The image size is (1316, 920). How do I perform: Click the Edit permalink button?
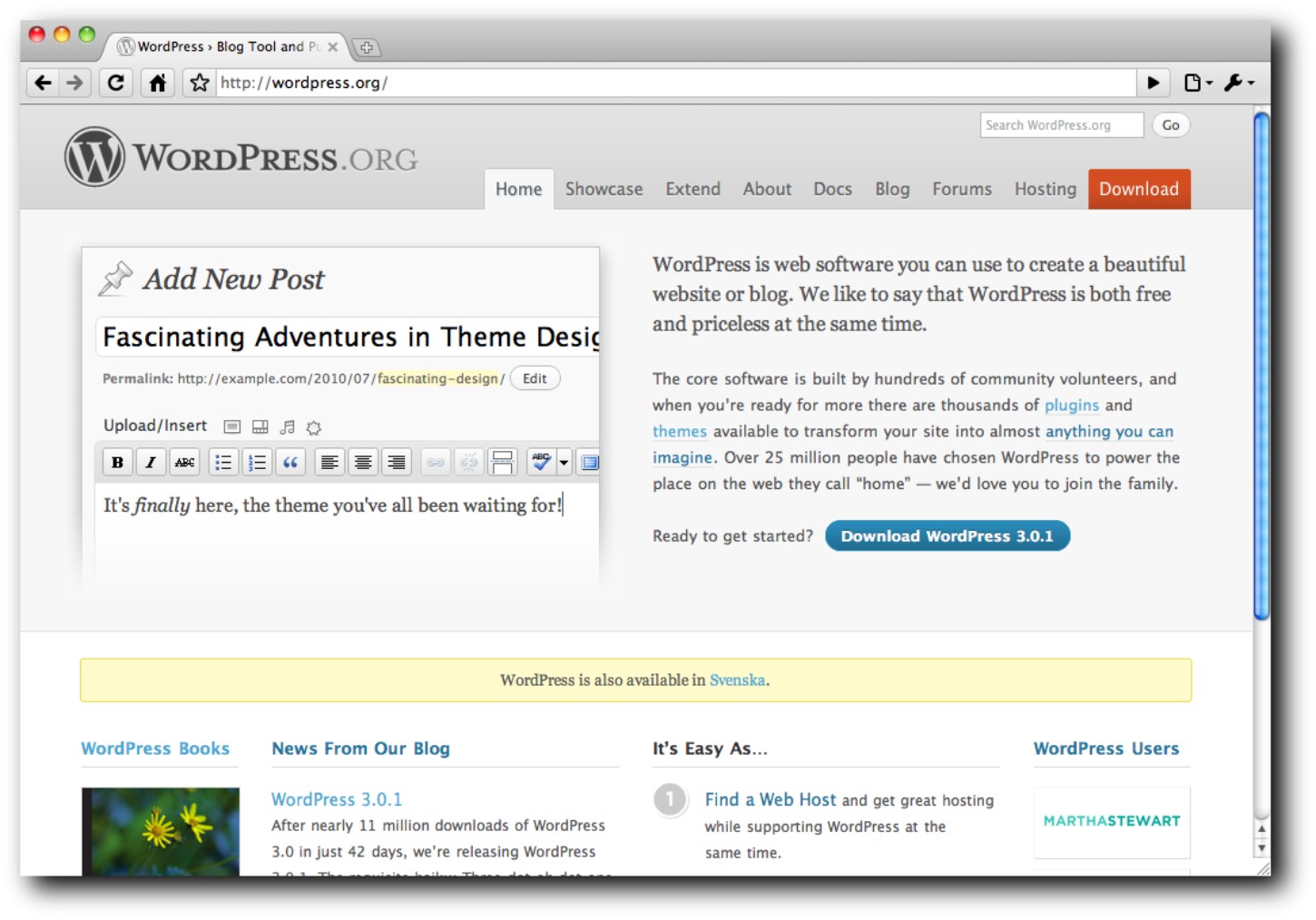click(535, 378)
